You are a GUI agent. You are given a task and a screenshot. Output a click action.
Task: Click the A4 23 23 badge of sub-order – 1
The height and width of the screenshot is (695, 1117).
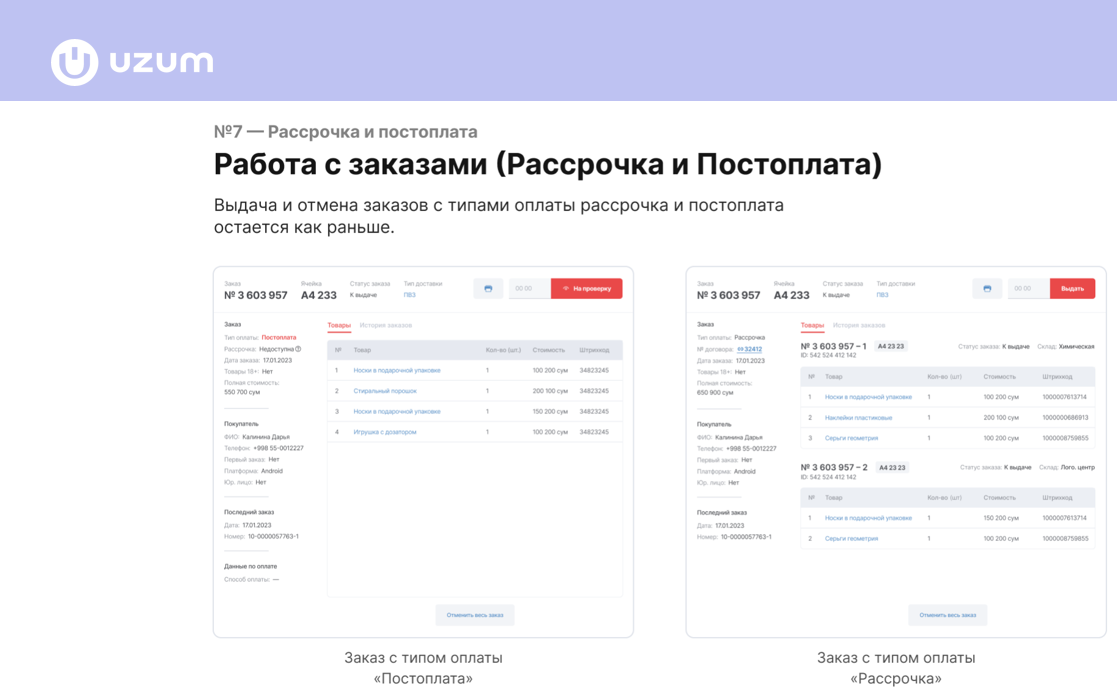click(x=890, y=346)
